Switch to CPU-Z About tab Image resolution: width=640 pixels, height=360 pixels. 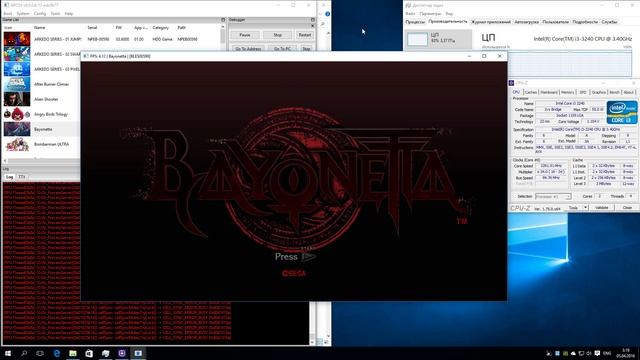point(629,92)
